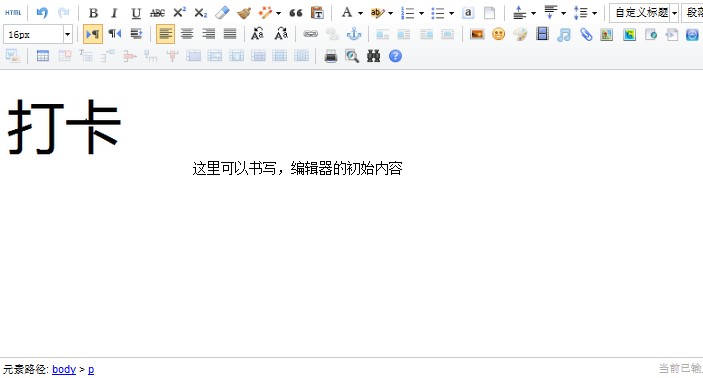Right-align the paragraph
This screenshot has height=378, width=703.
[x=208, y=34]
